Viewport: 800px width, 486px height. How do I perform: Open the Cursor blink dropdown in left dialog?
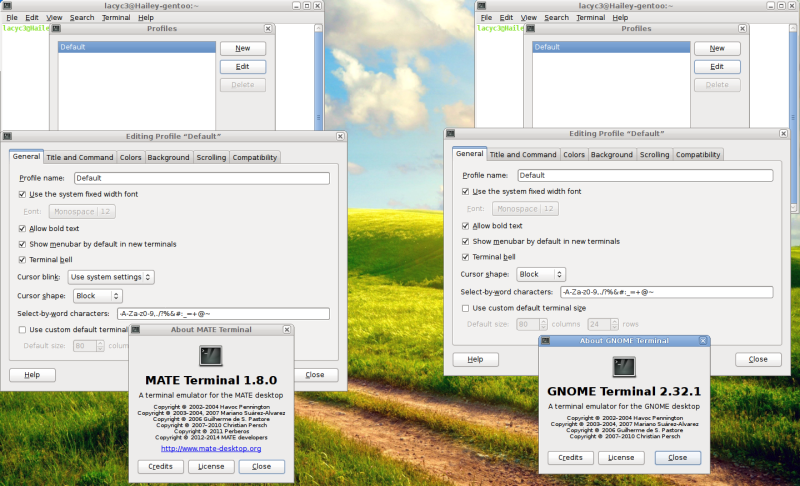111,277
